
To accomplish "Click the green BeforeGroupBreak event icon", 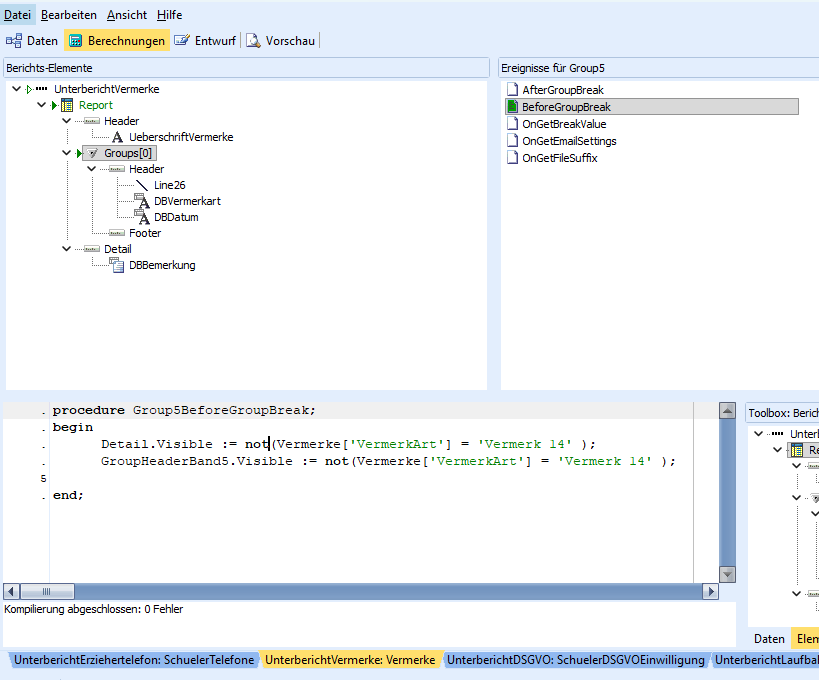I will tap(513, 107).
